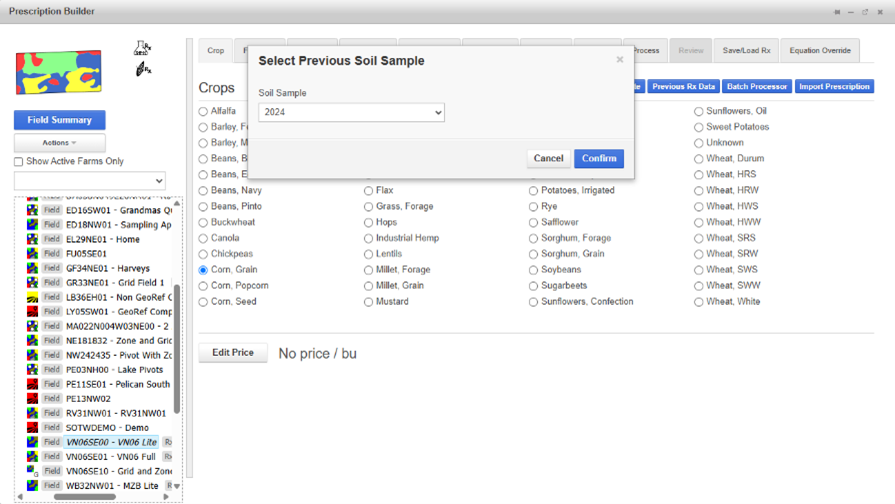Switch to the Save/Load Rx tab
Image resolution: width=895 pixels, height=504 pixels.
[x=746, y=51]
